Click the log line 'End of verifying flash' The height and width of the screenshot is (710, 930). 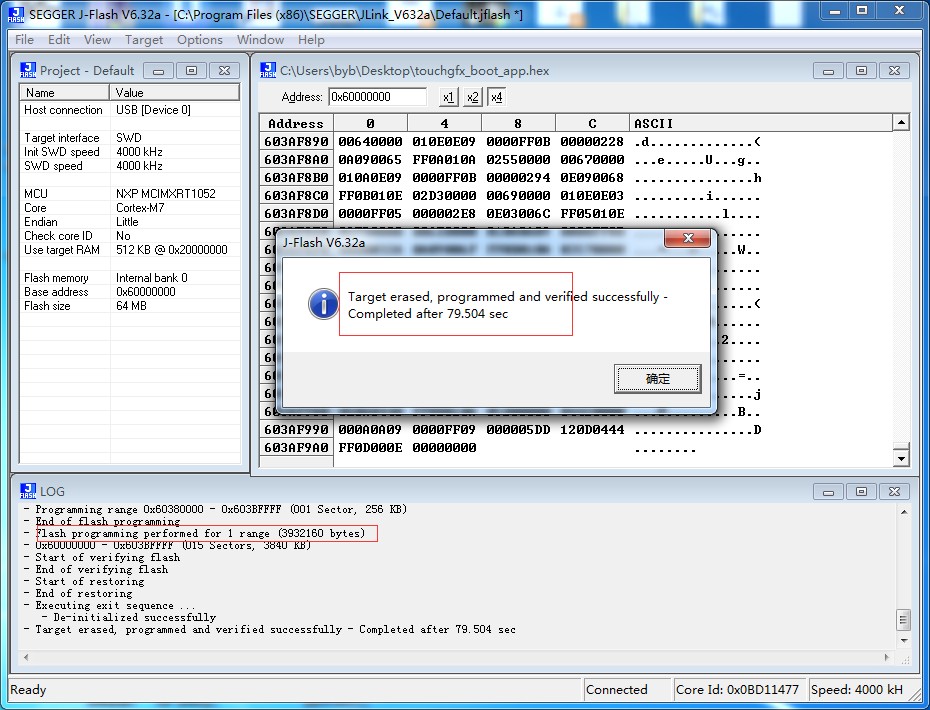click(101, 569)
